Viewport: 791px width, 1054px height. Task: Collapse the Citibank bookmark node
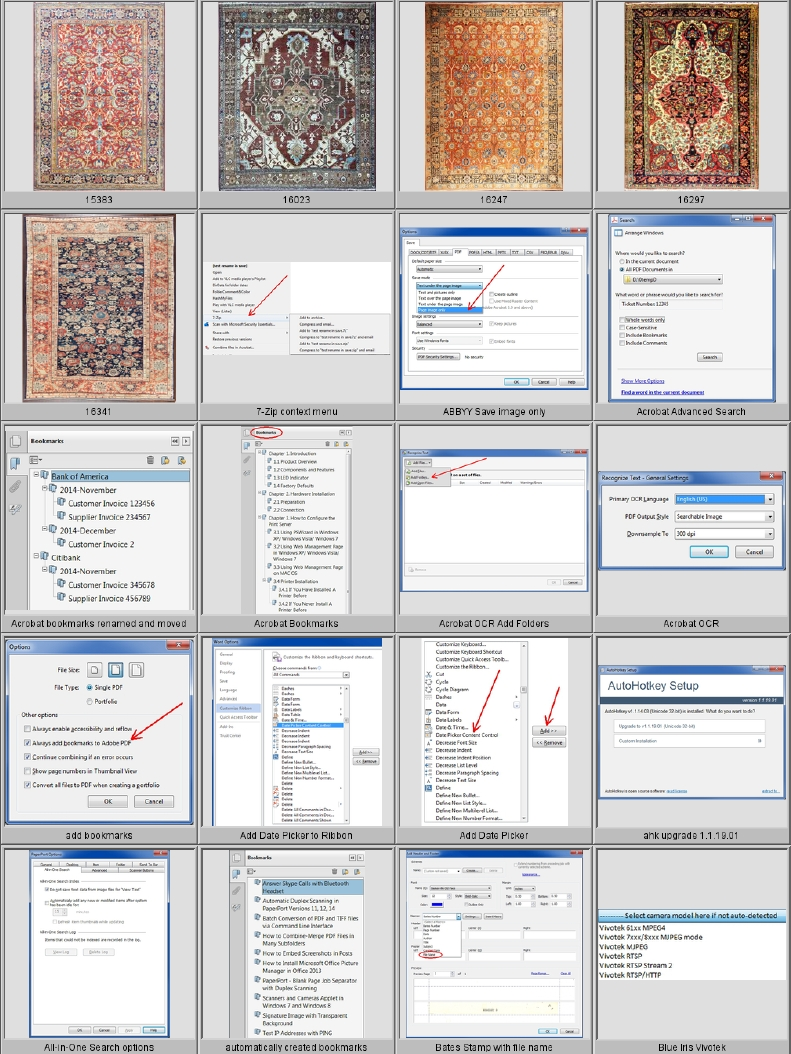click(36, 556)
